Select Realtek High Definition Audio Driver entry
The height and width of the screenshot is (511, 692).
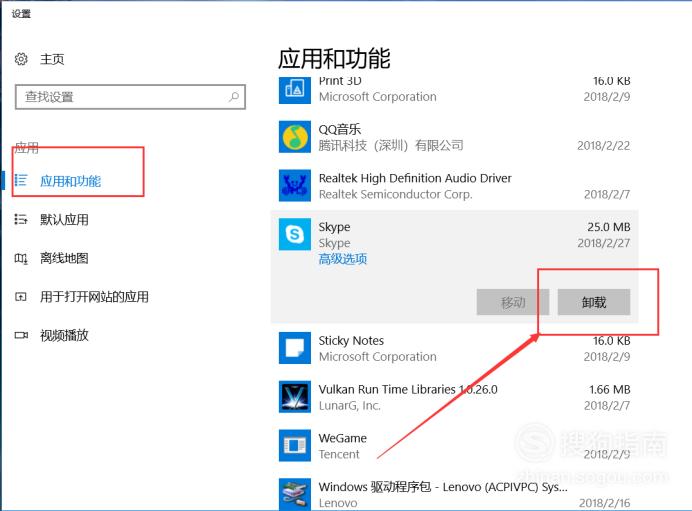coord(415,178)
